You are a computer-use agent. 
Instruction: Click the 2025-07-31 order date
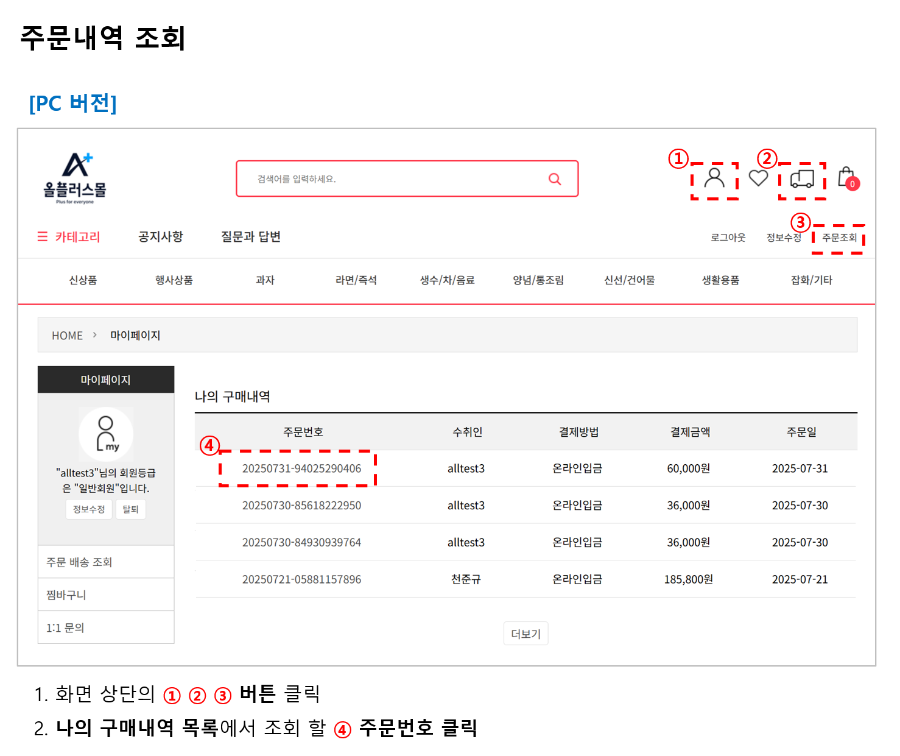pyautogui.click(x=800, y=468)
